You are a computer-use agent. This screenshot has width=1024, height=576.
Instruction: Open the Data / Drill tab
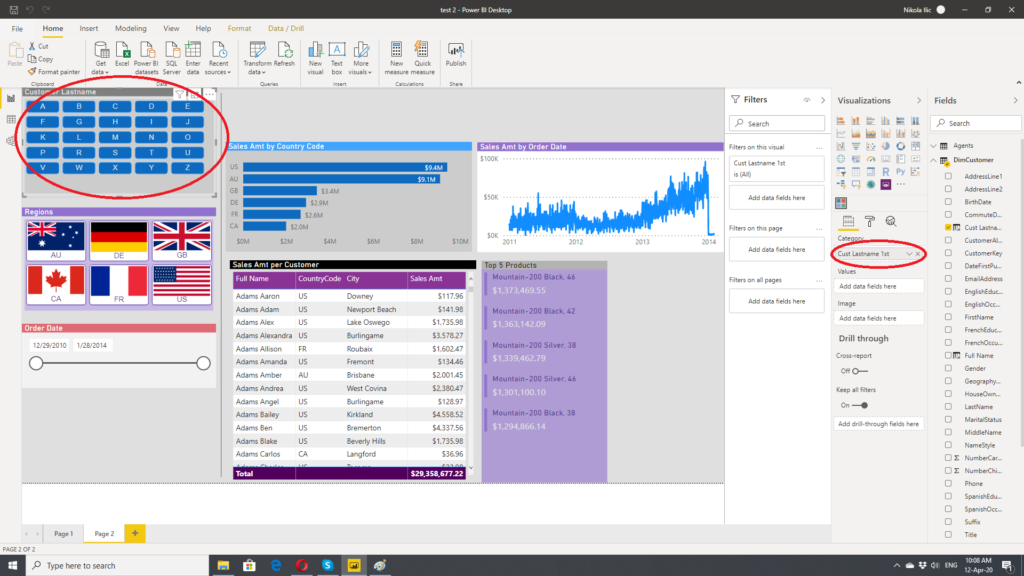[x=286, y=29]
